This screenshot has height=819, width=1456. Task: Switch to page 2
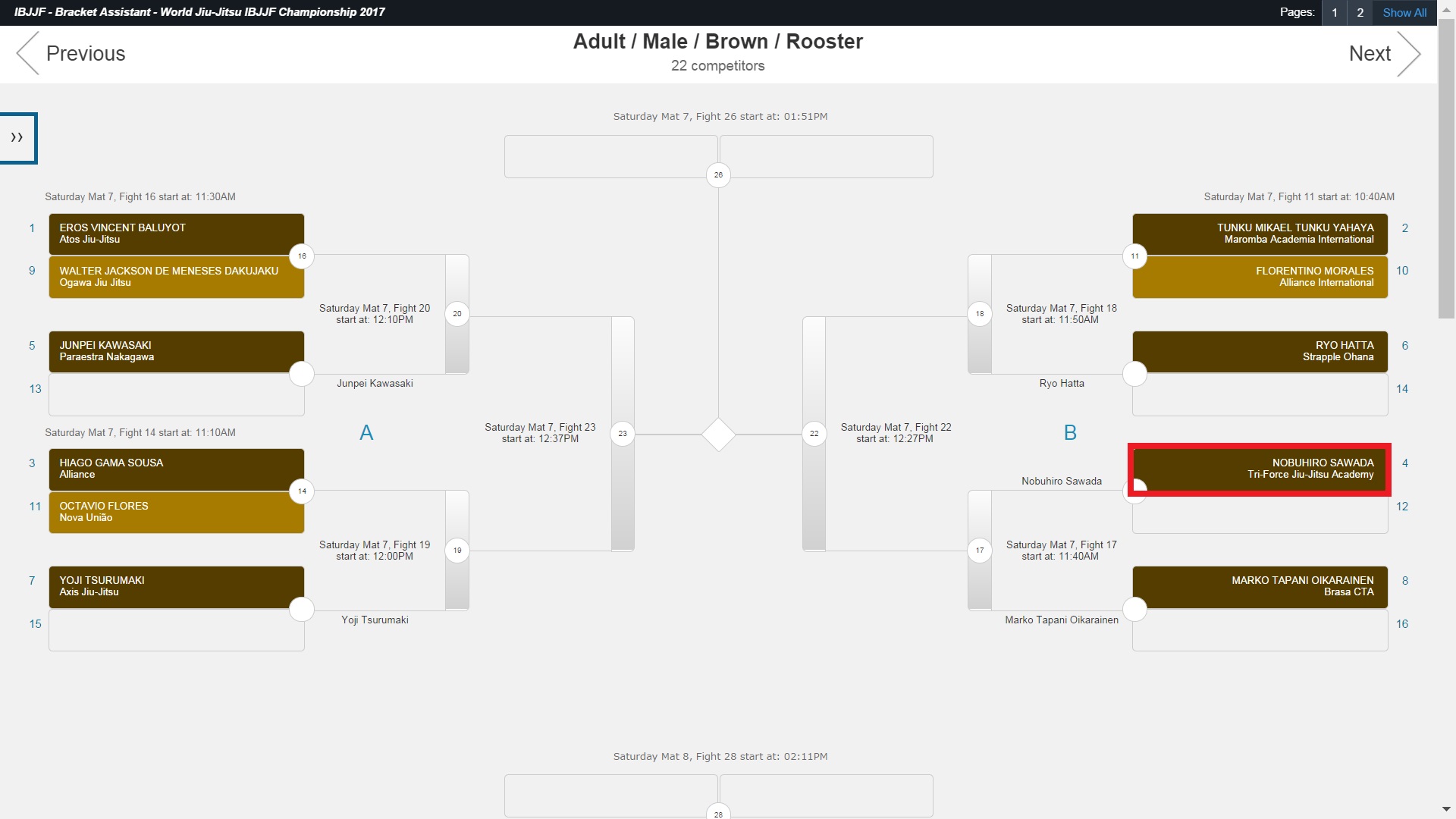(1360, 13)
